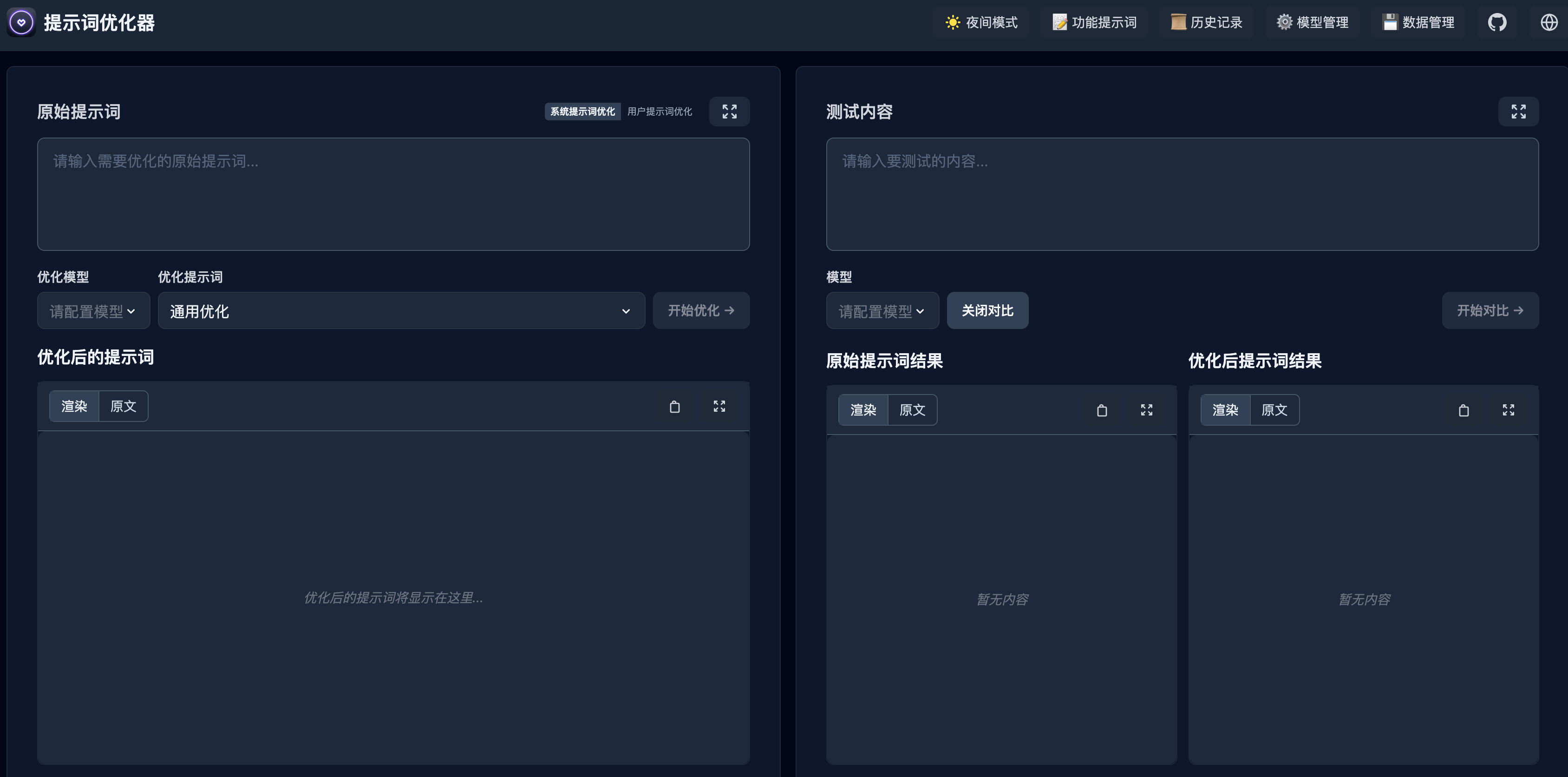Click the 开始优化 button

coord(701,310)
